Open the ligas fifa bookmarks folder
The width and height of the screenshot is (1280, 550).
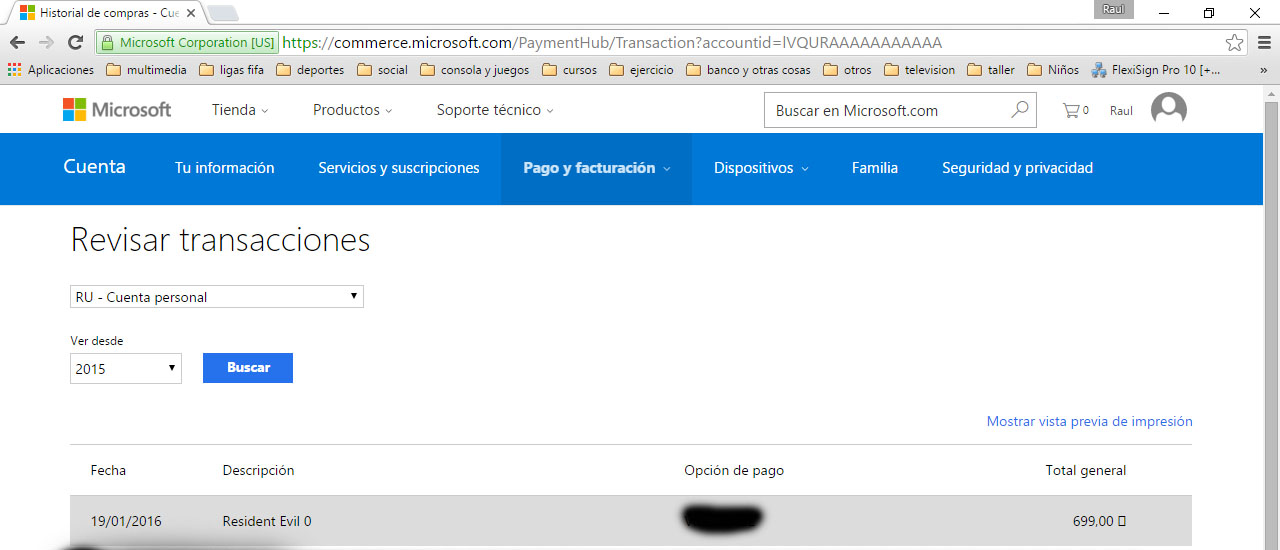tap(232, 70)
